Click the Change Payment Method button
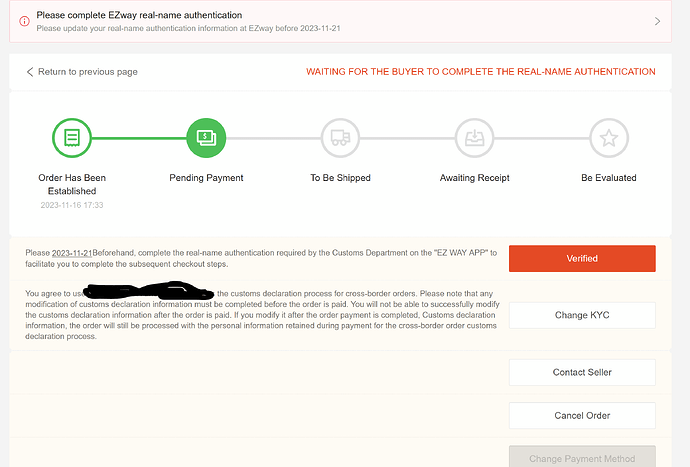The image size is (690, 467). pyautogui.click(x=582, y=457)
